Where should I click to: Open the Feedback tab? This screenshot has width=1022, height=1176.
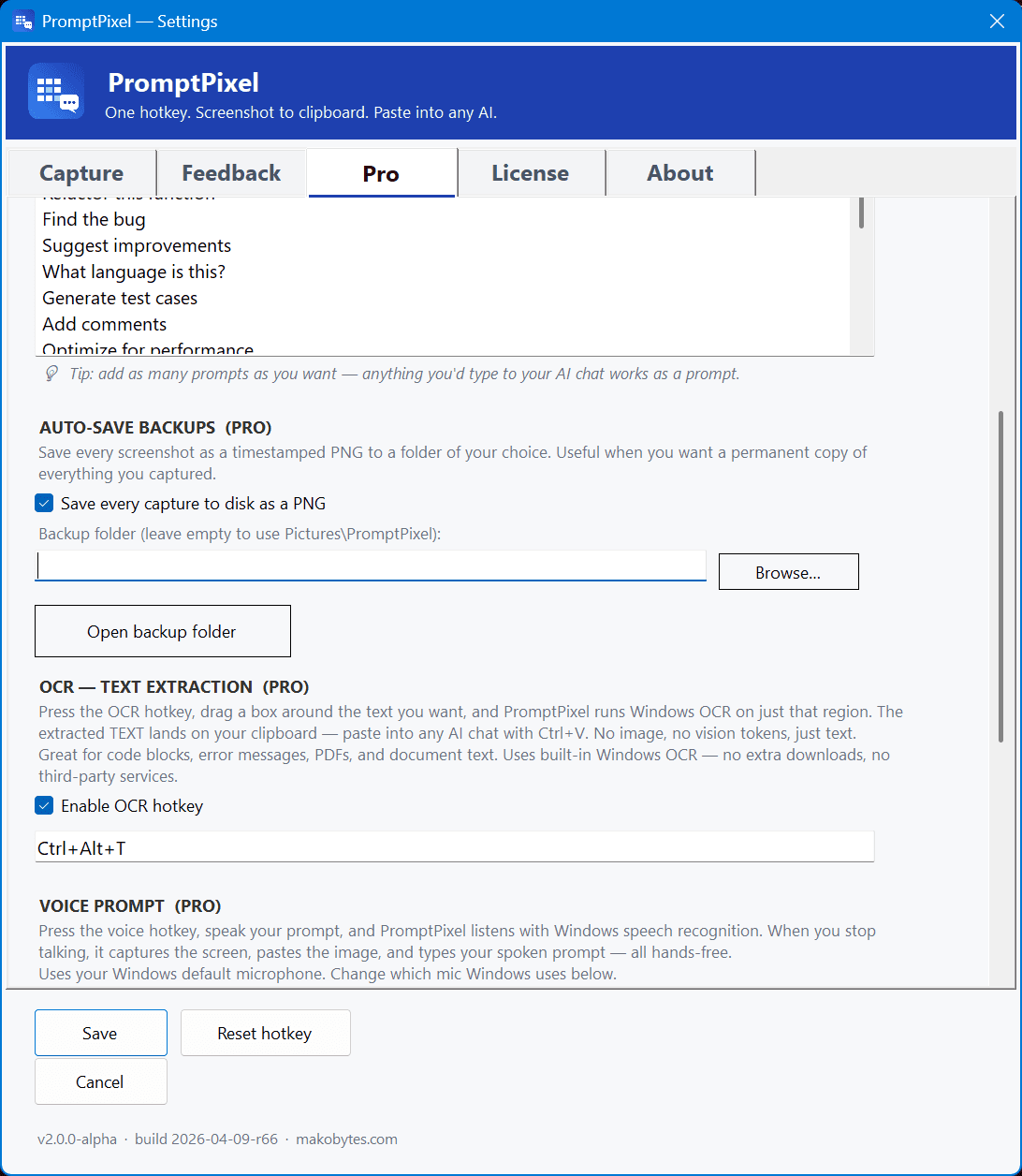point(230,172)
